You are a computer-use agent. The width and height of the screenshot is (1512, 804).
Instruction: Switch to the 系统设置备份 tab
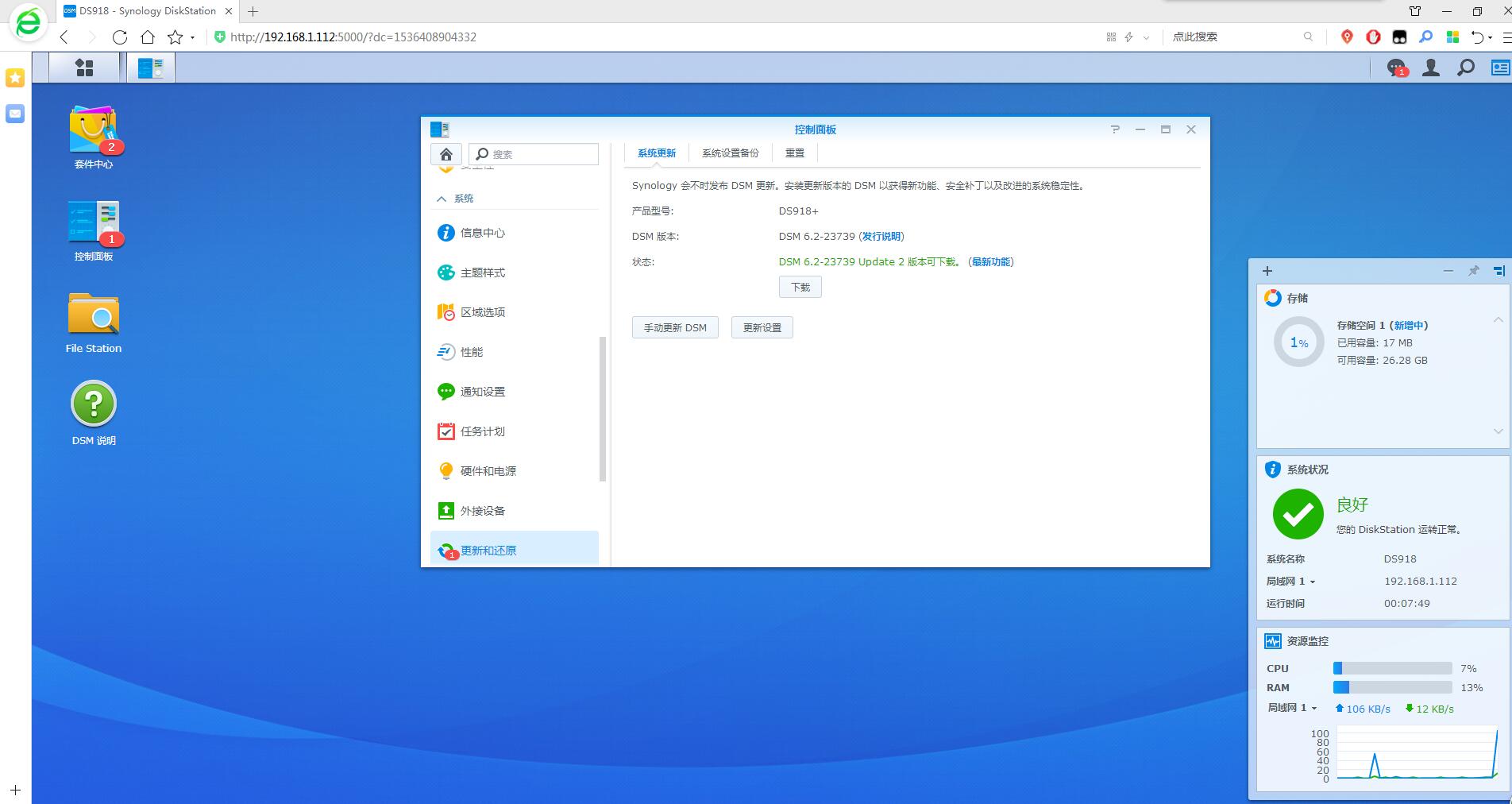(729, 153)
